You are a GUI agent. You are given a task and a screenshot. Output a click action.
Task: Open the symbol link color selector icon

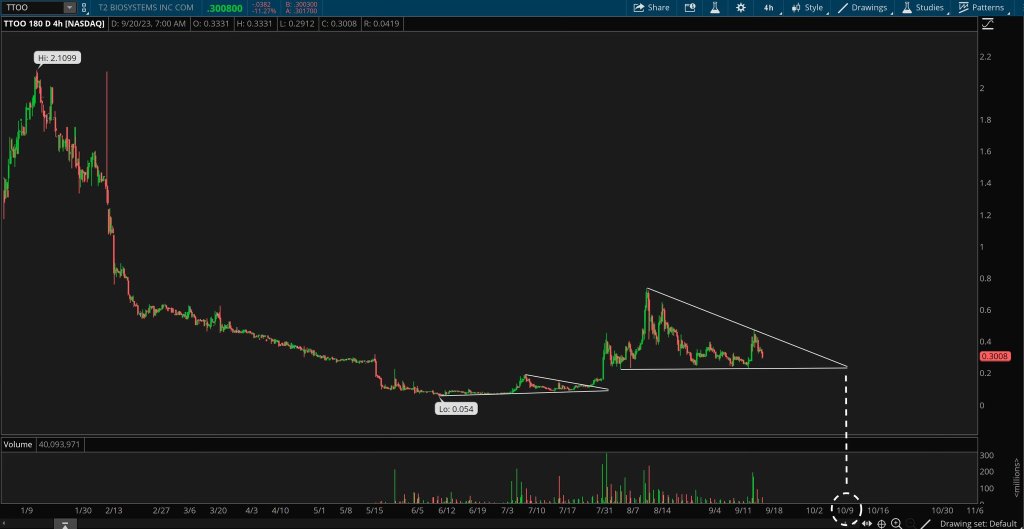[84, 8]
